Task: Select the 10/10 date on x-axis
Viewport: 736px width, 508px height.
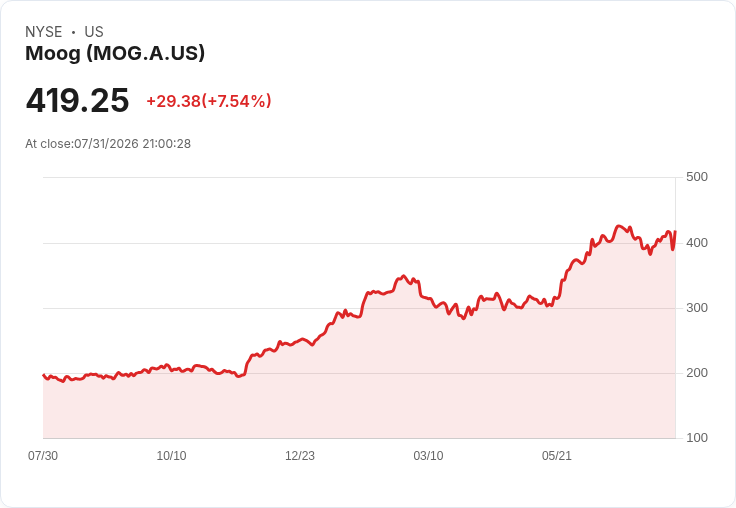Action: [x=171, y=455]
